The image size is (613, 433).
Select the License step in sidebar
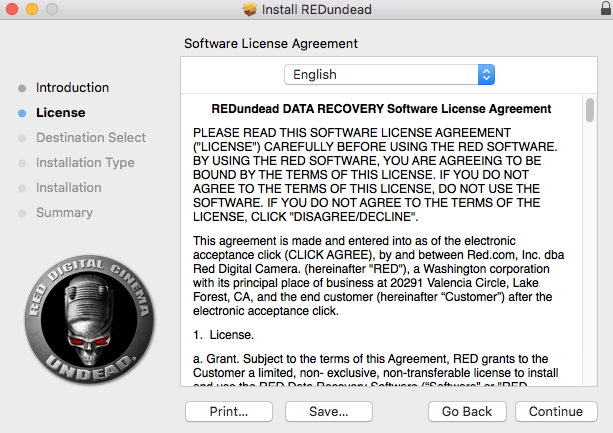[61, 113]
